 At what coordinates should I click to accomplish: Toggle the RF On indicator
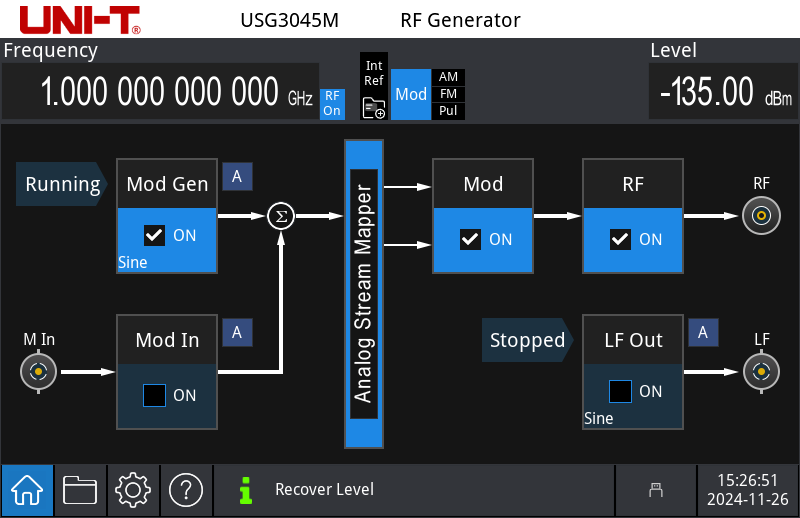[332, 104]
